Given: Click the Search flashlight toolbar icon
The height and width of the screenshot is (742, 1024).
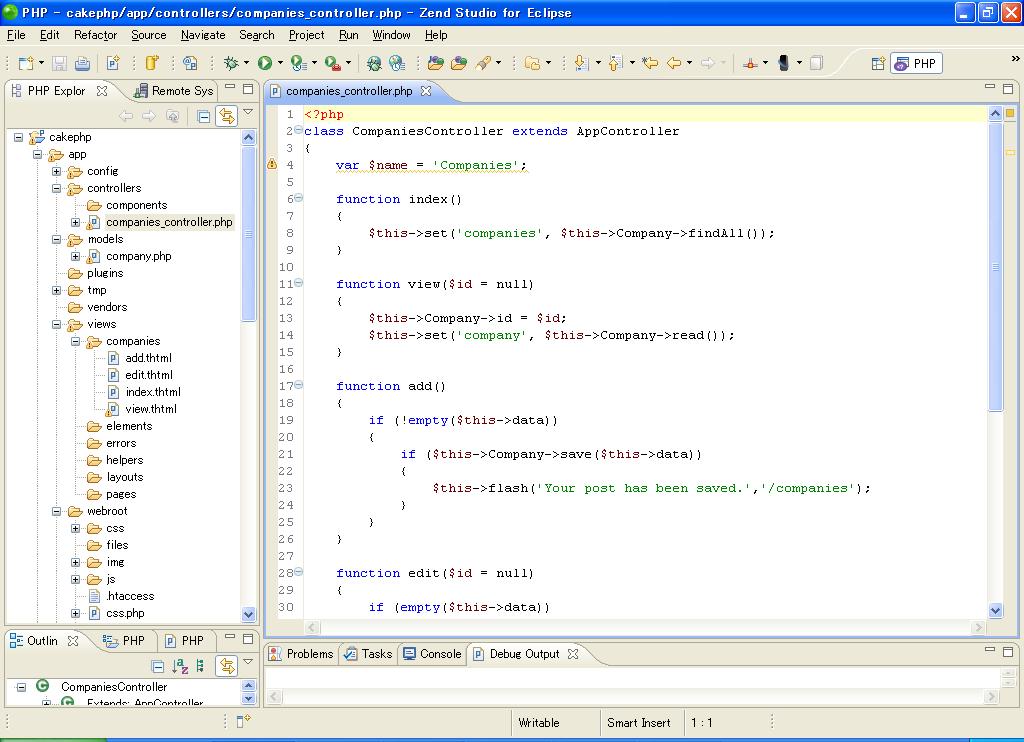Looking at the screenshot, I should pyautogui.click(x=483, y=63).
